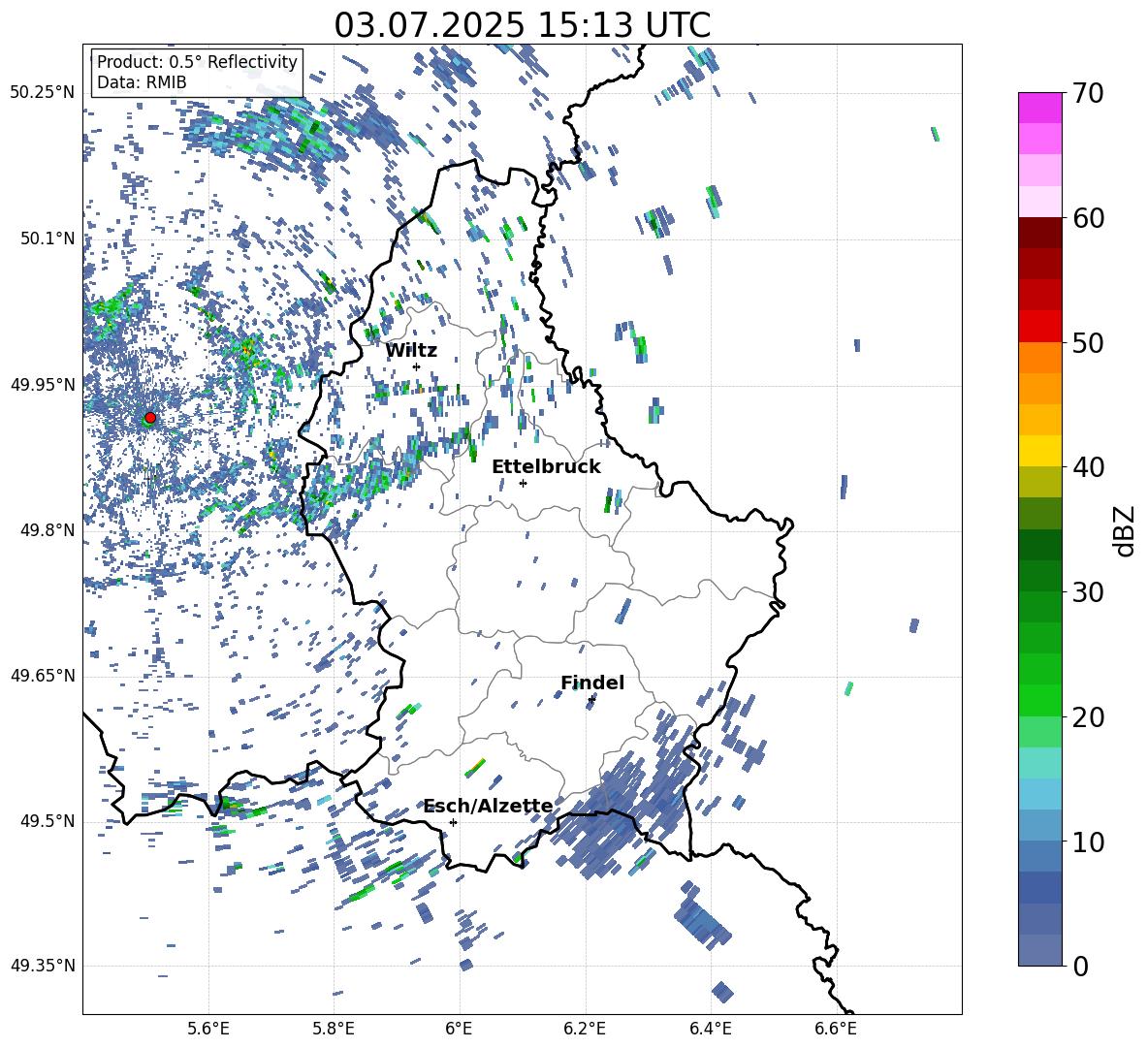This screenshot has width=1148, height=1048.
Task: Click the 49.5°N latitude label
Action: point(47,820)
